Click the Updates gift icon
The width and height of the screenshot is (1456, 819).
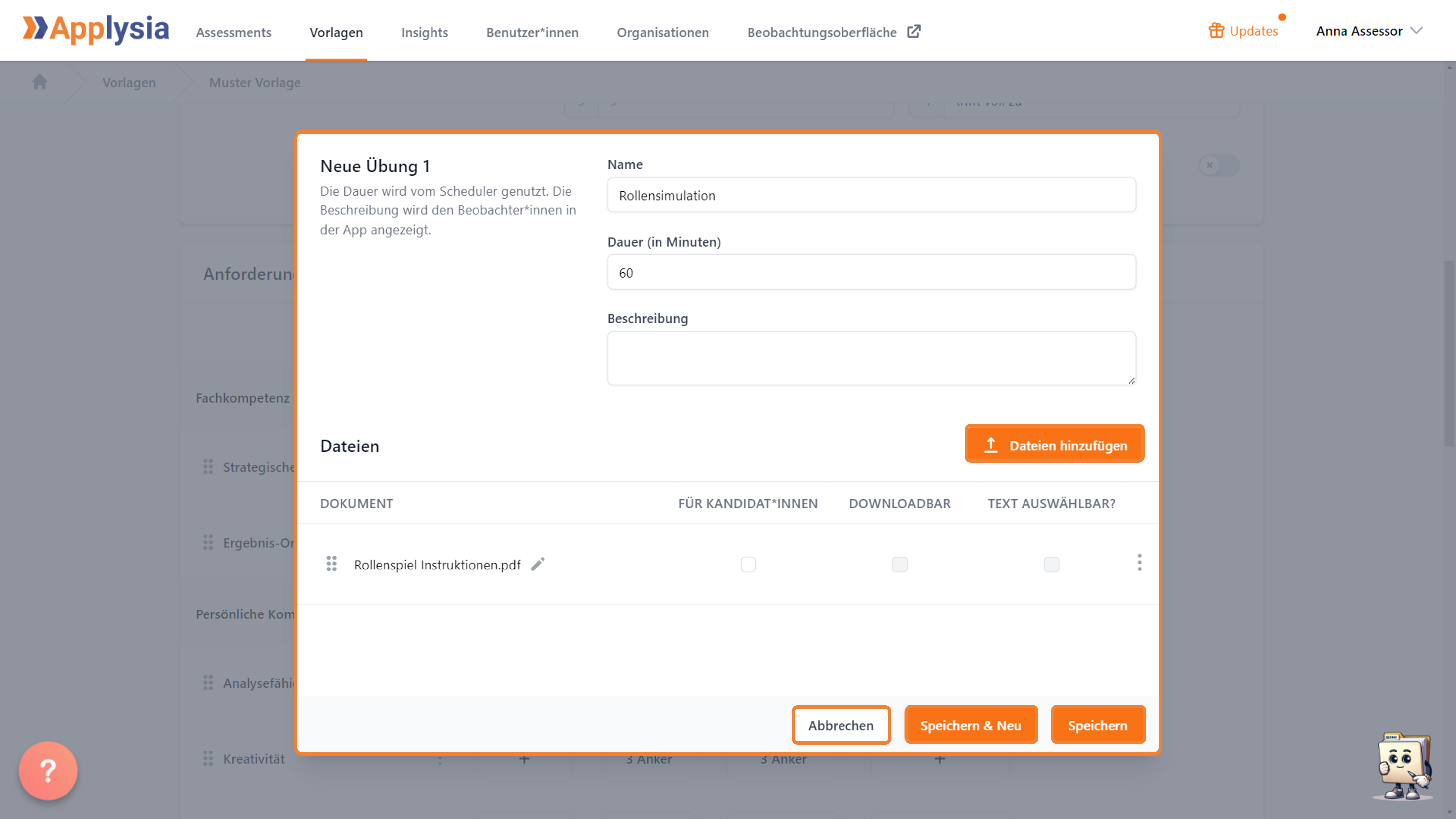[1216, 30]
